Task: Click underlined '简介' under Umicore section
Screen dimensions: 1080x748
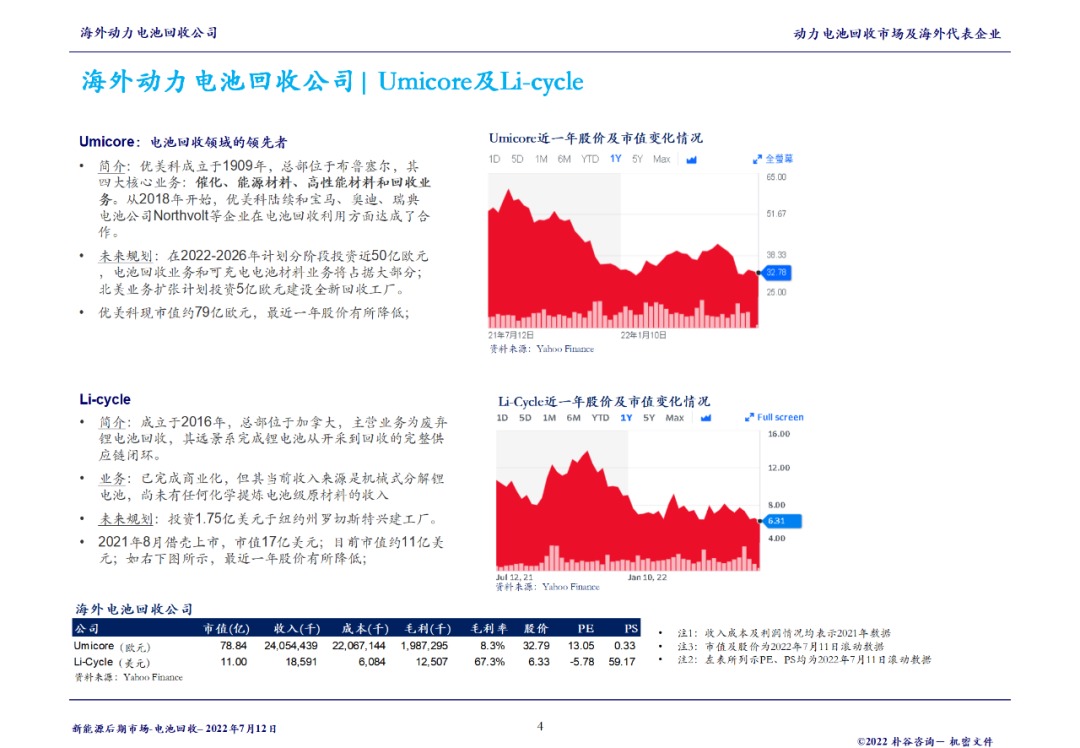Action: click(x=112, y=166)
